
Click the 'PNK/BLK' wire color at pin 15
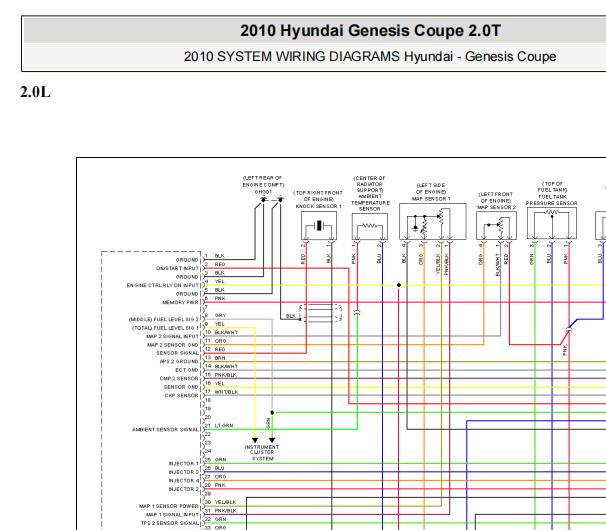pyautogui.click(x=226, y=375)
